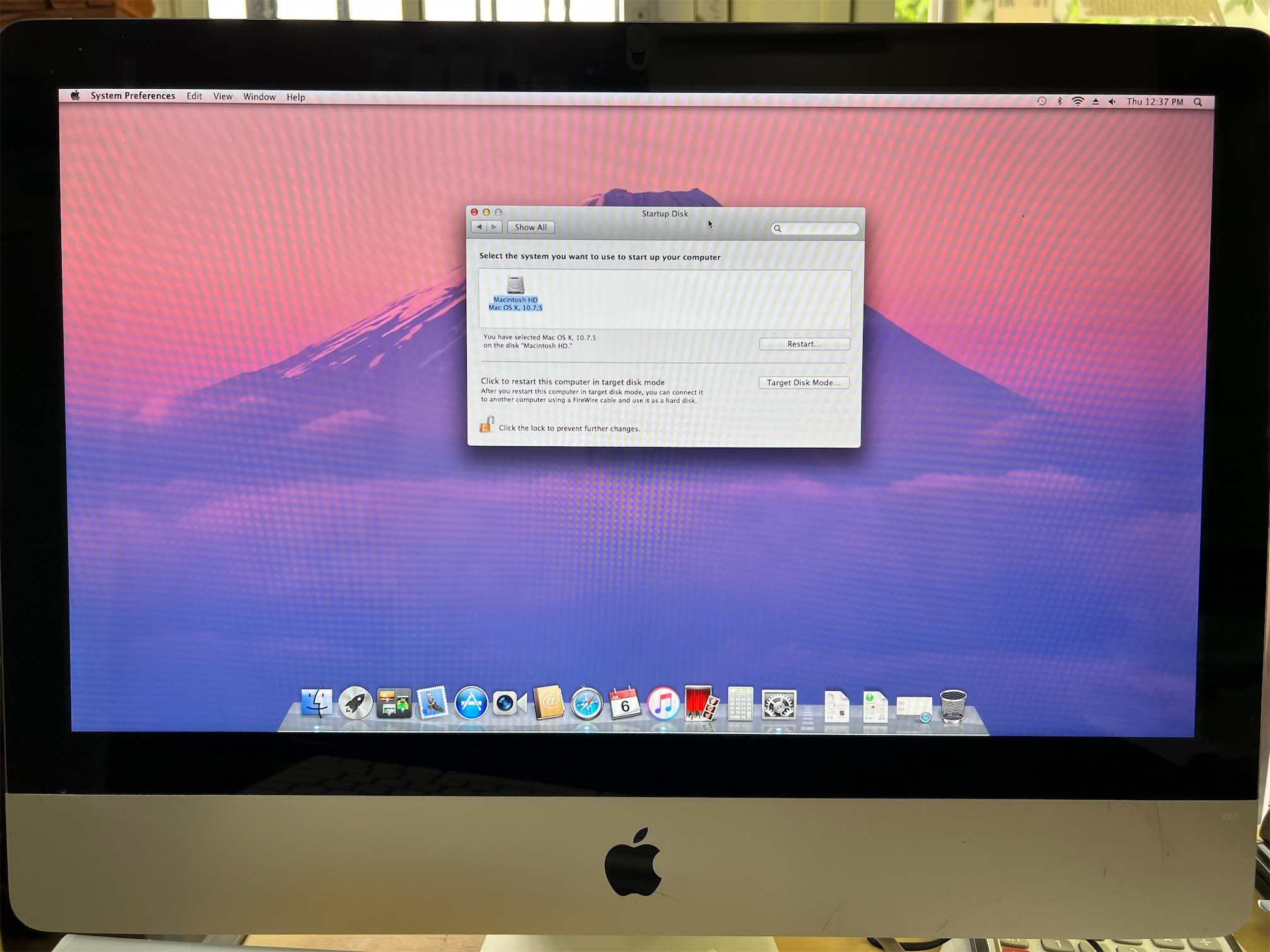Screen dimensions: 1270x952
Task: Open the Window menu
Action: [x=260, y=96]
